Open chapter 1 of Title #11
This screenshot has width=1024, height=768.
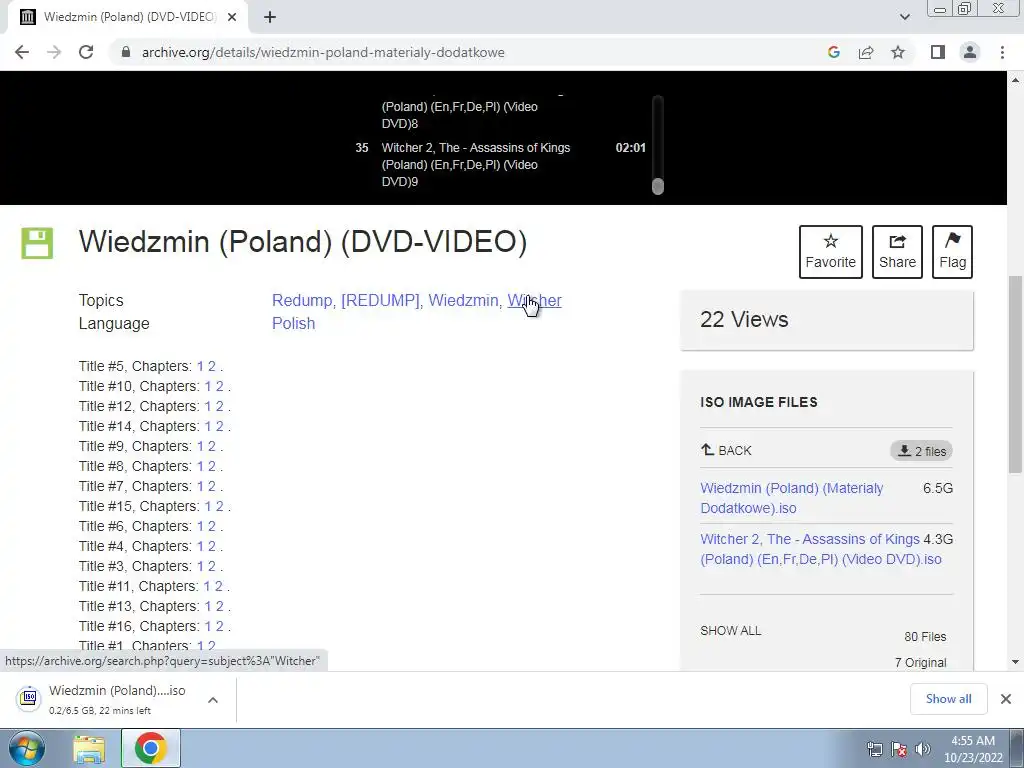(x=207, y=586)
